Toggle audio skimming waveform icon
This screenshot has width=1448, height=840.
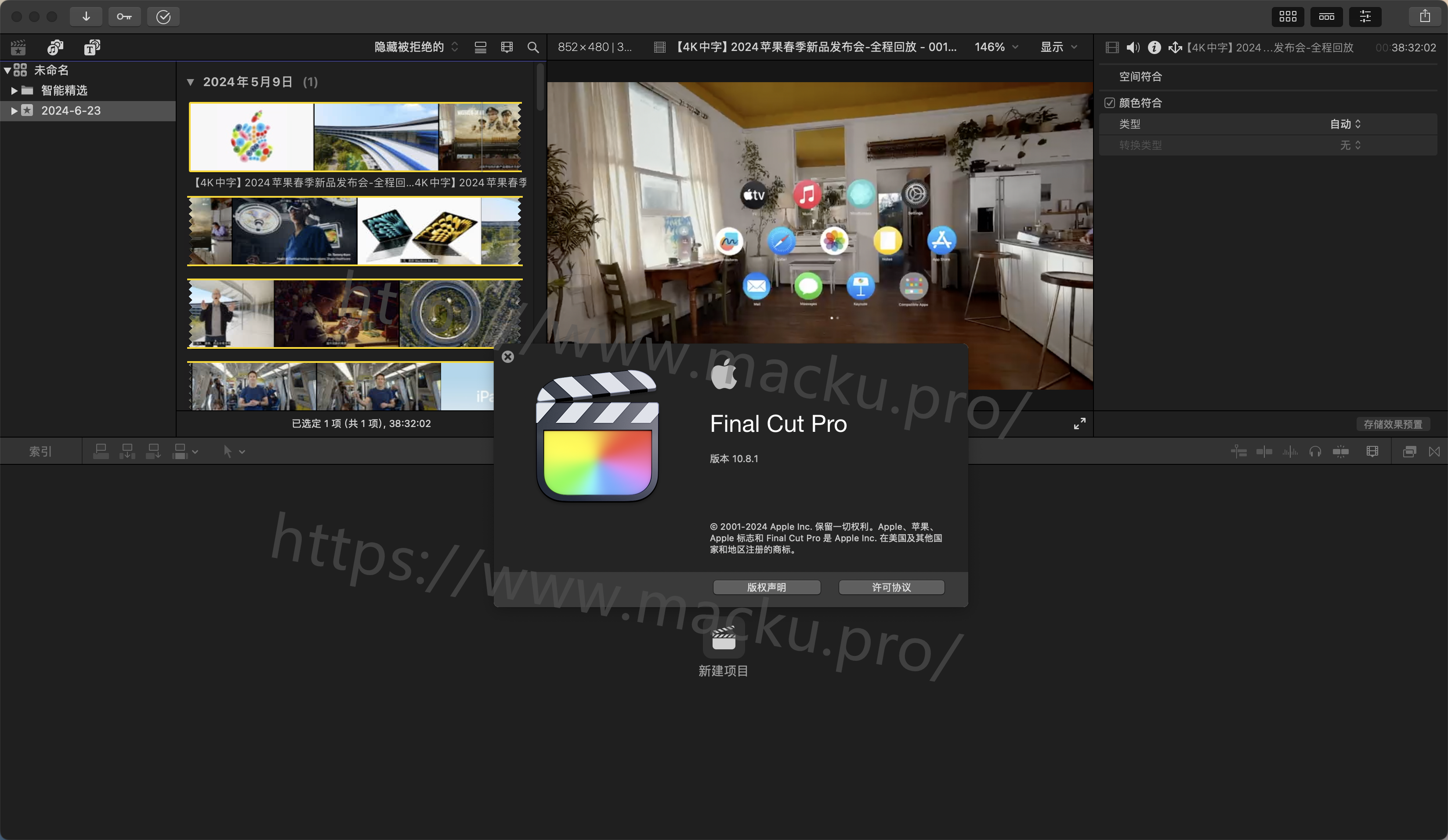tap(1290, 452)
